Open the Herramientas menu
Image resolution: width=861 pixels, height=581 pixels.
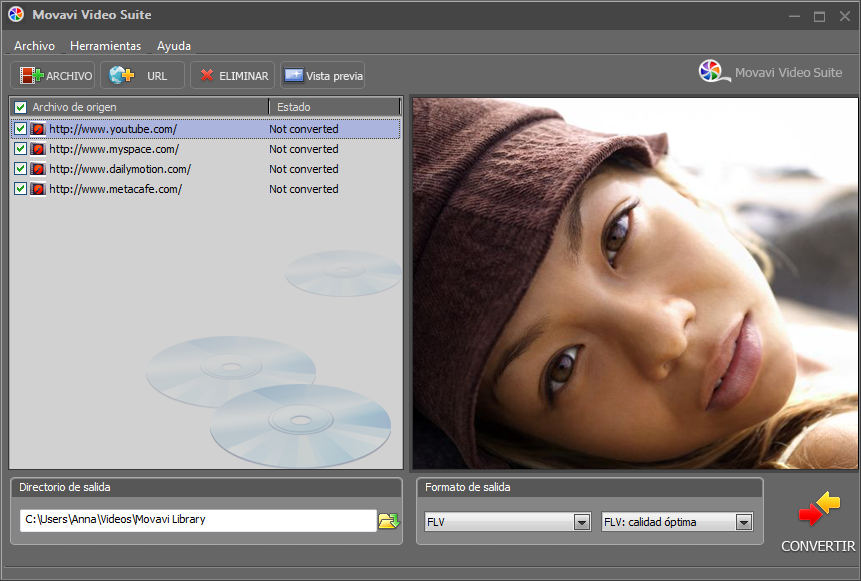[105, 46]
